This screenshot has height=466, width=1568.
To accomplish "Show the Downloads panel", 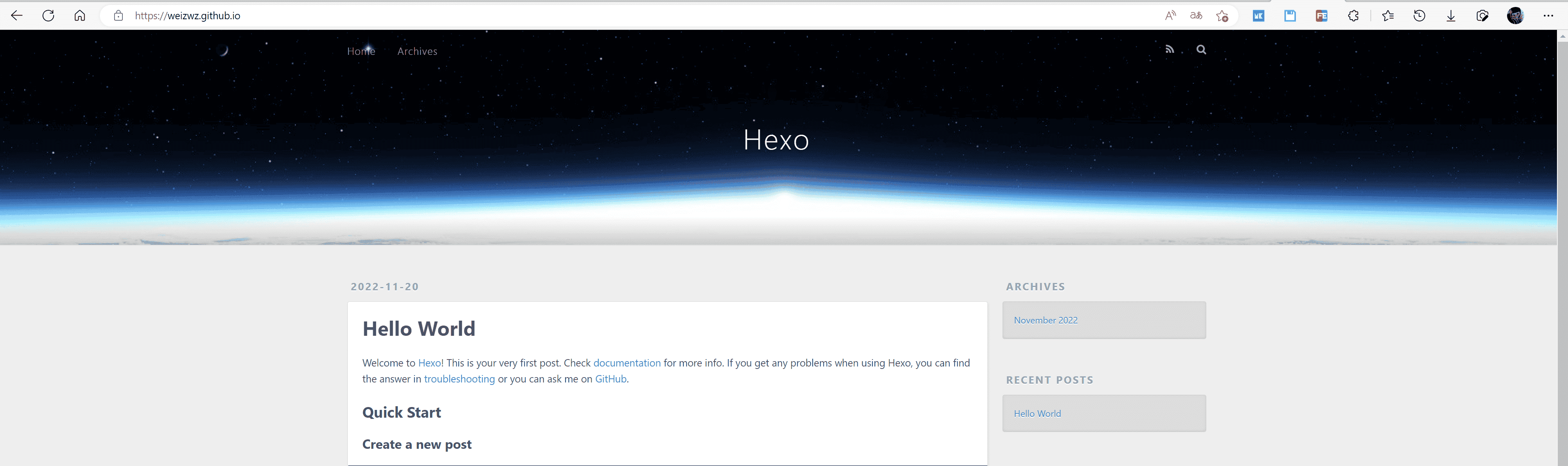I will (1451, 16).
